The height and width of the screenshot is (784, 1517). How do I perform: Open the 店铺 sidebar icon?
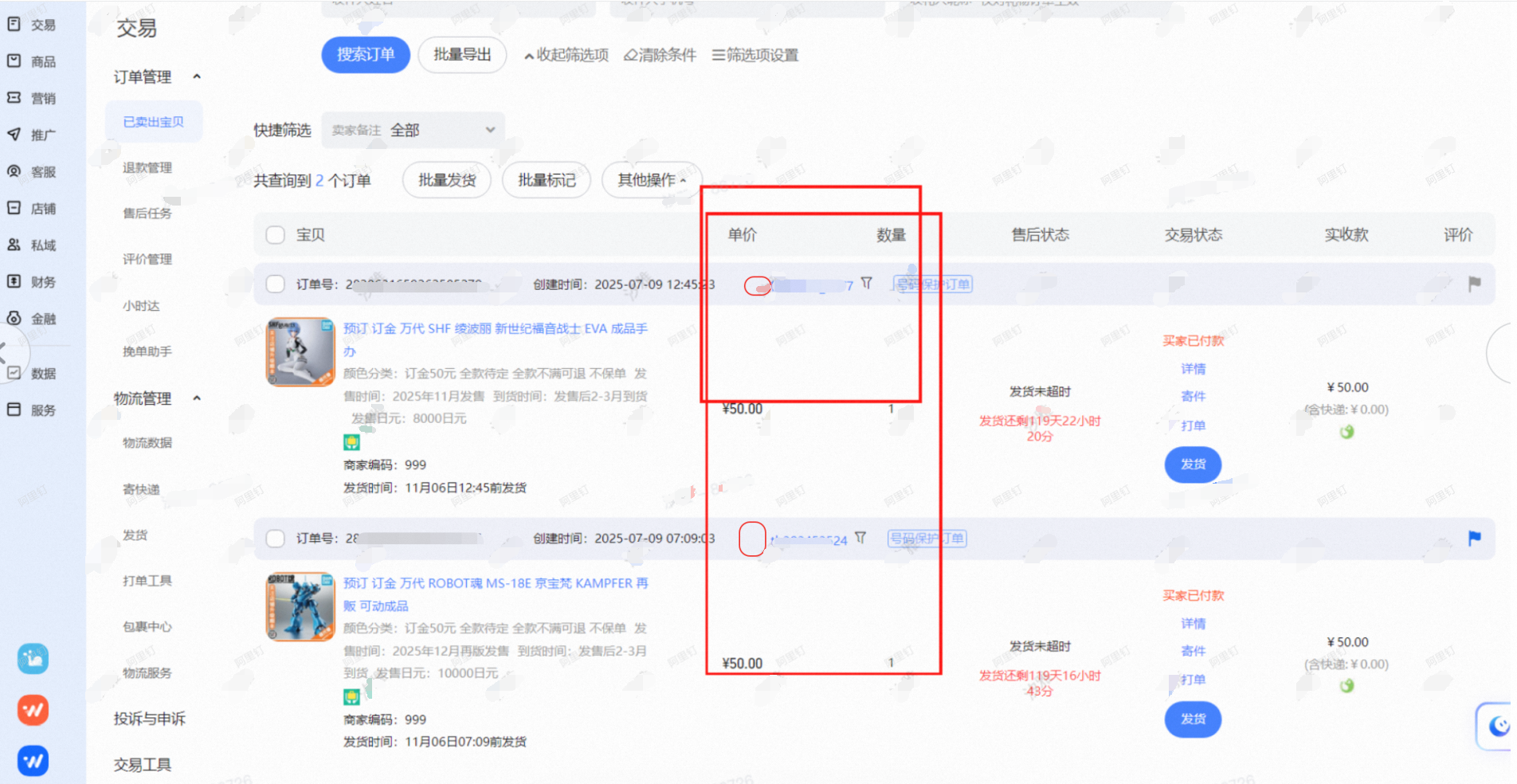14,208
